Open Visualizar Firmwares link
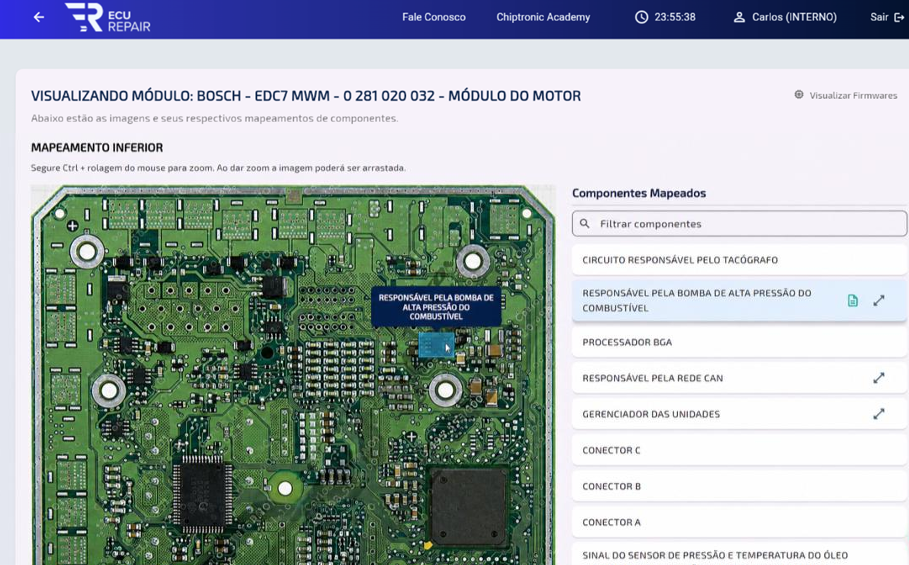Image resolution: width=909 pixels, height=565 pixels. tap(853, 96)
